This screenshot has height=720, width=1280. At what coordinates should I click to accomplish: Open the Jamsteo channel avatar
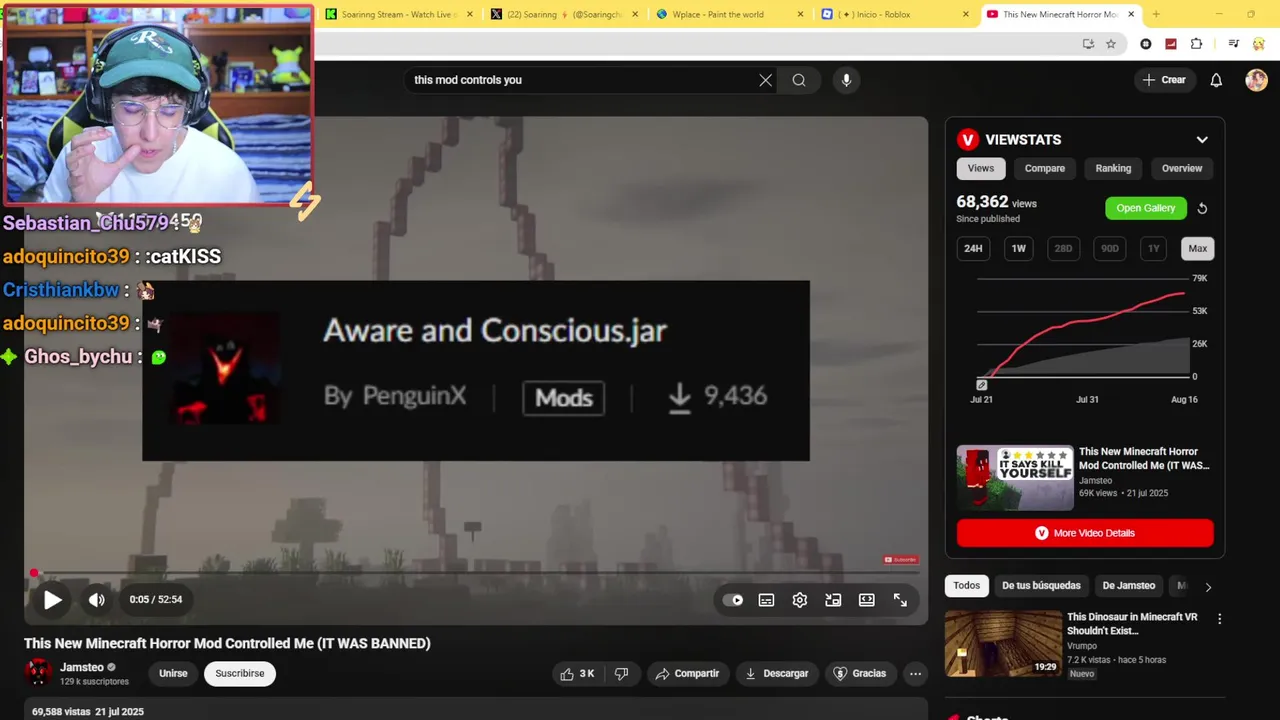pyautogui.click(x=38, y=673)
